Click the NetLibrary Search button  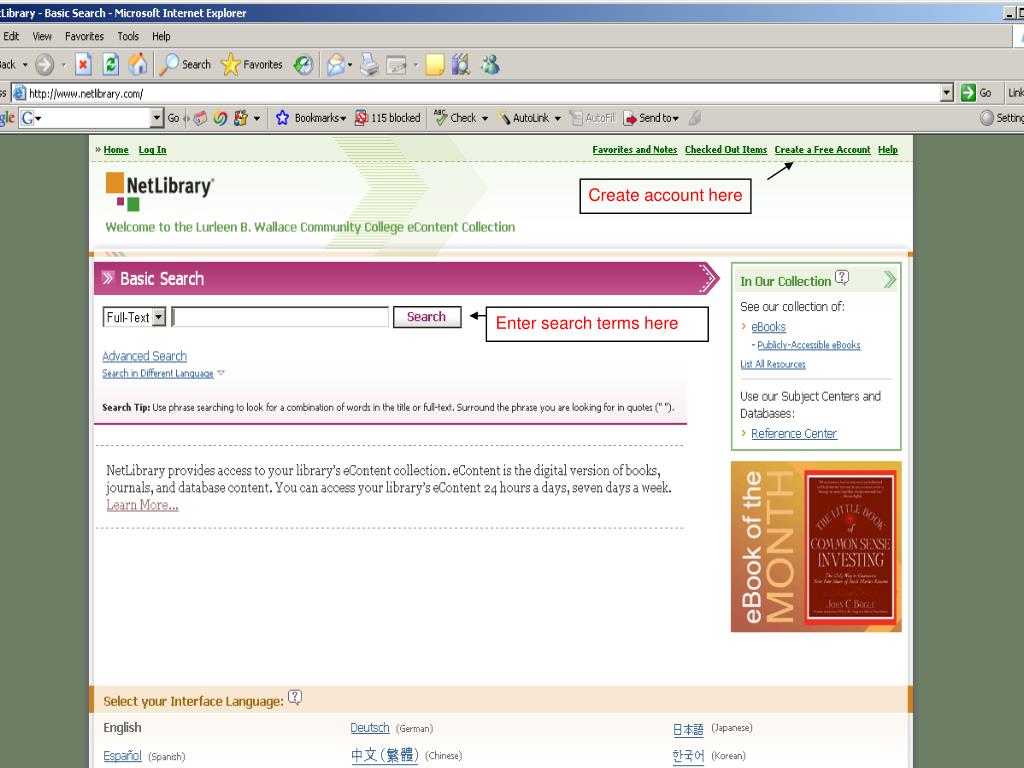tap(426, 317)
